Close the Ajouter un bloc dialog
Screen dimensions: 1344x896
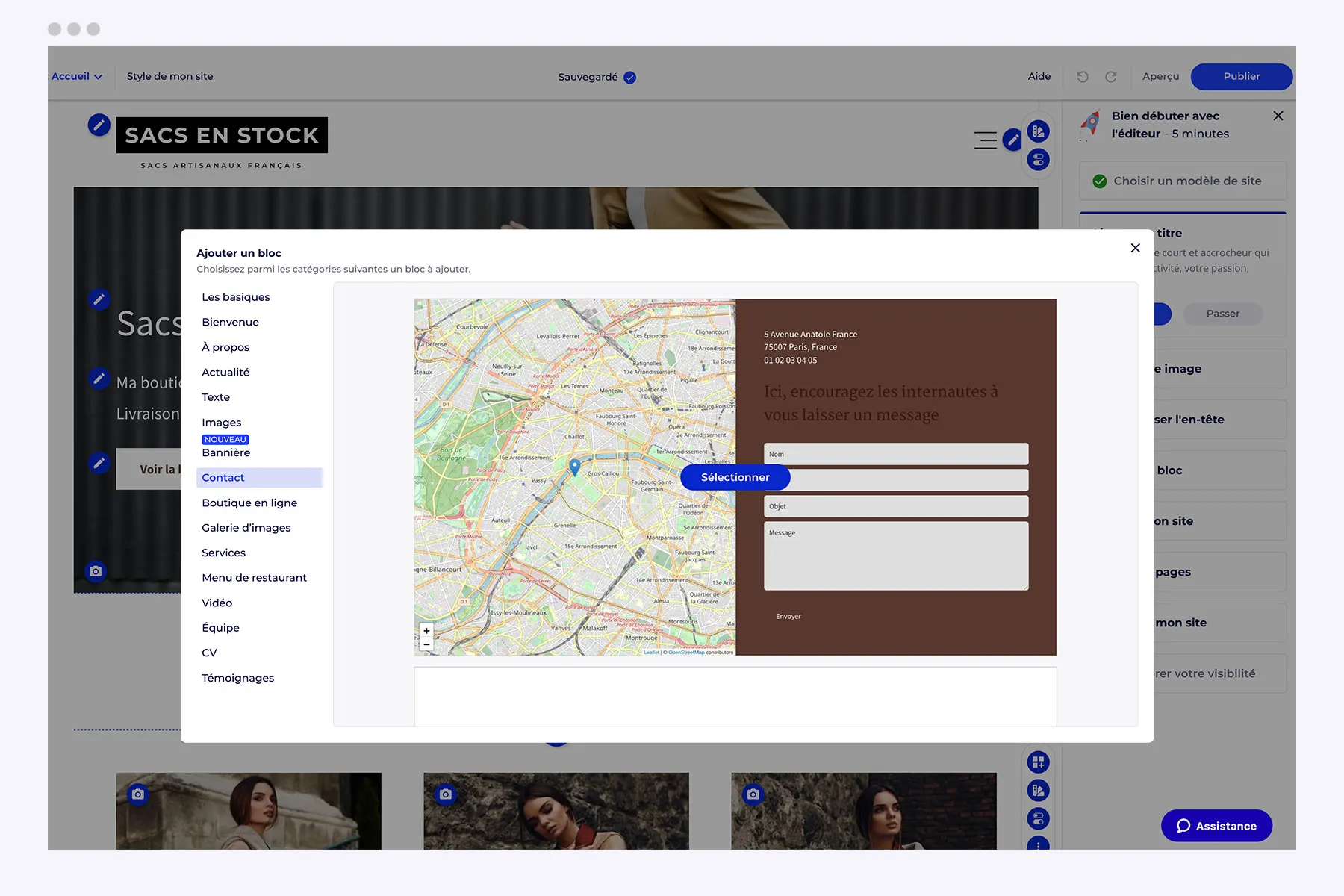(1135, 248)
